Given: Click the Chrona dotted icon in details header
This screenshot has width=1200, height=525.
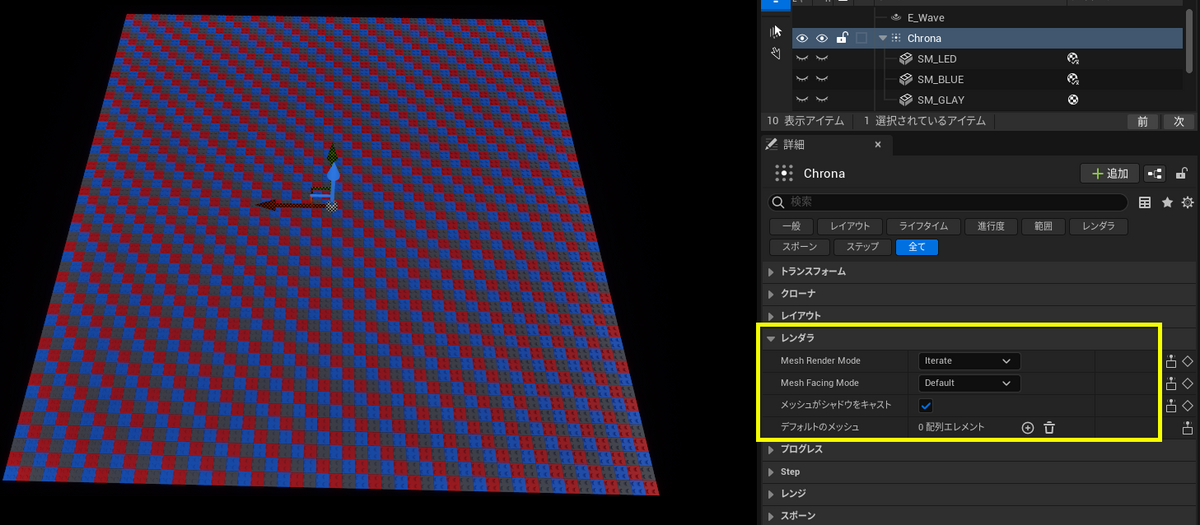Looking at the screenshot, I should point(784,173).
